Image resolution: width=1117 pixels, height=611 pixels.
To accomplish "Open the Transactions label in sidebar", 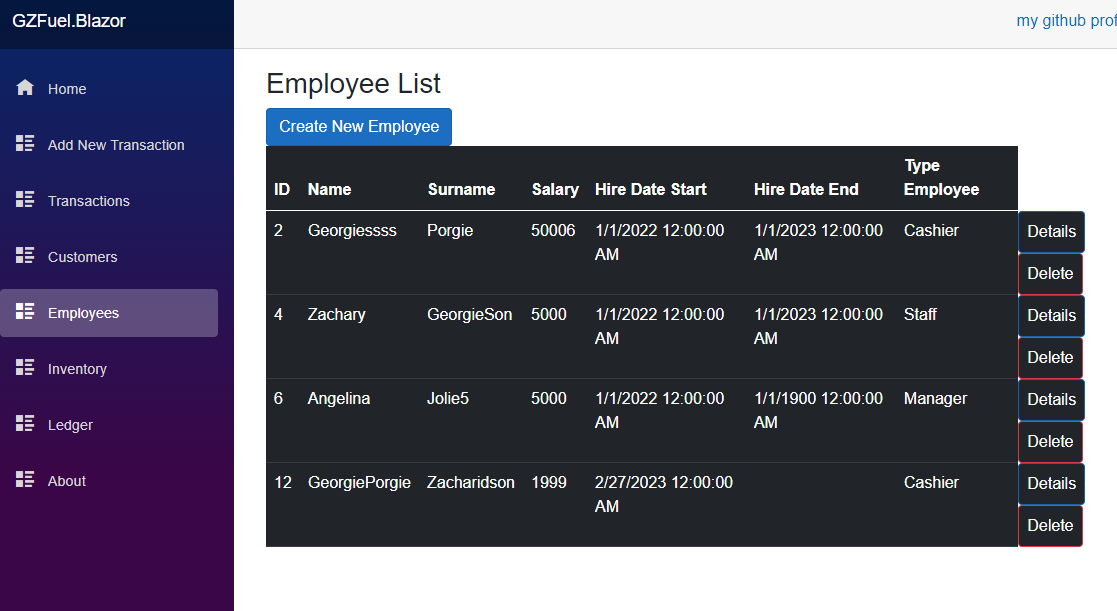I will point(88,202).
